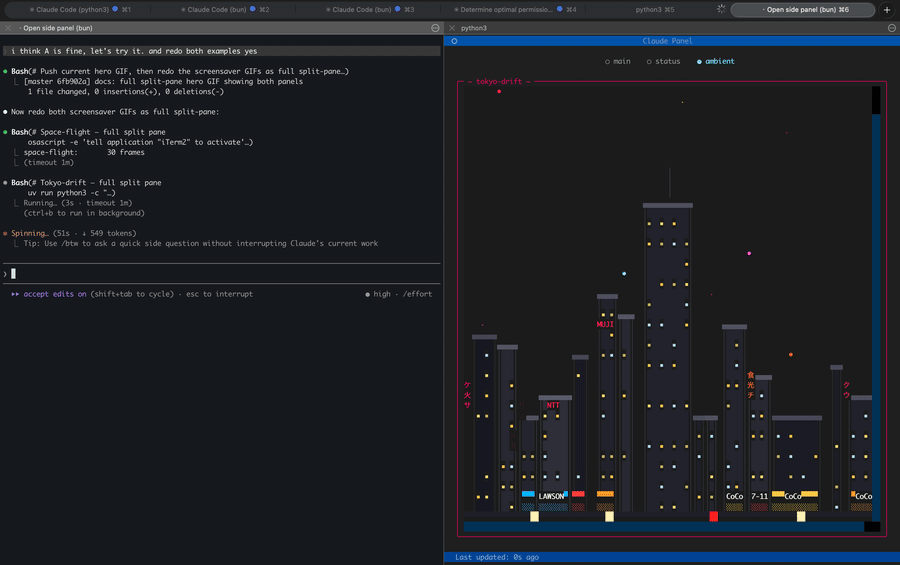Click the NTT sign on building
The image size is (900, 565).
click(x=553, y=405)
